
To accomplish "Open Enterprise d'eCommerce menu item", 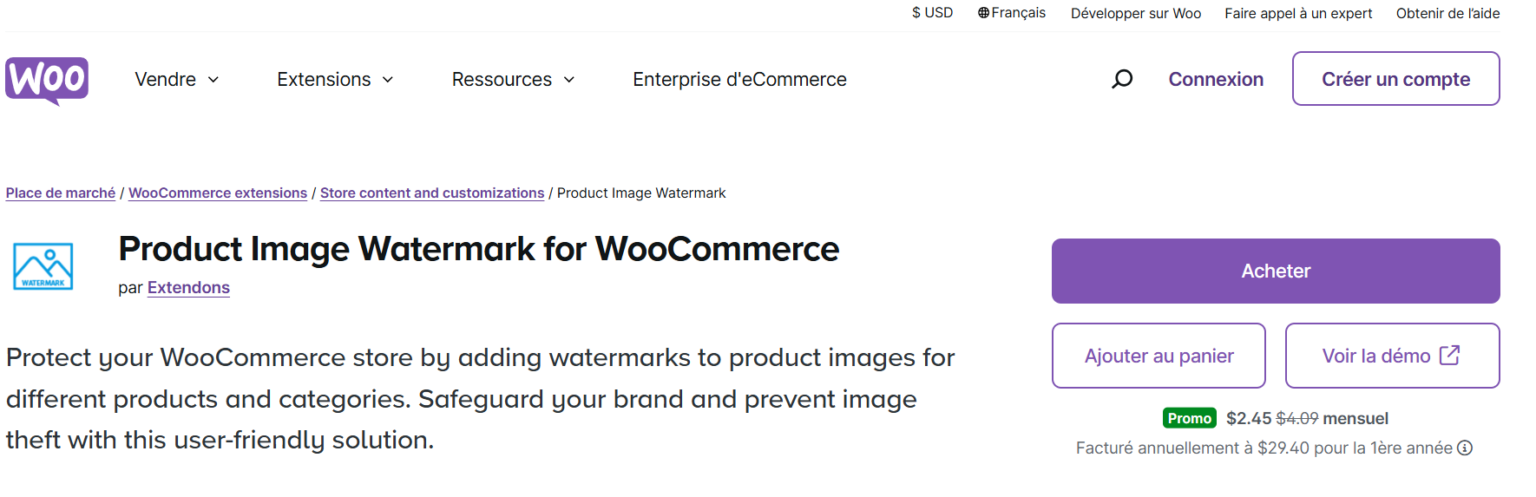I will pos(739,79).
